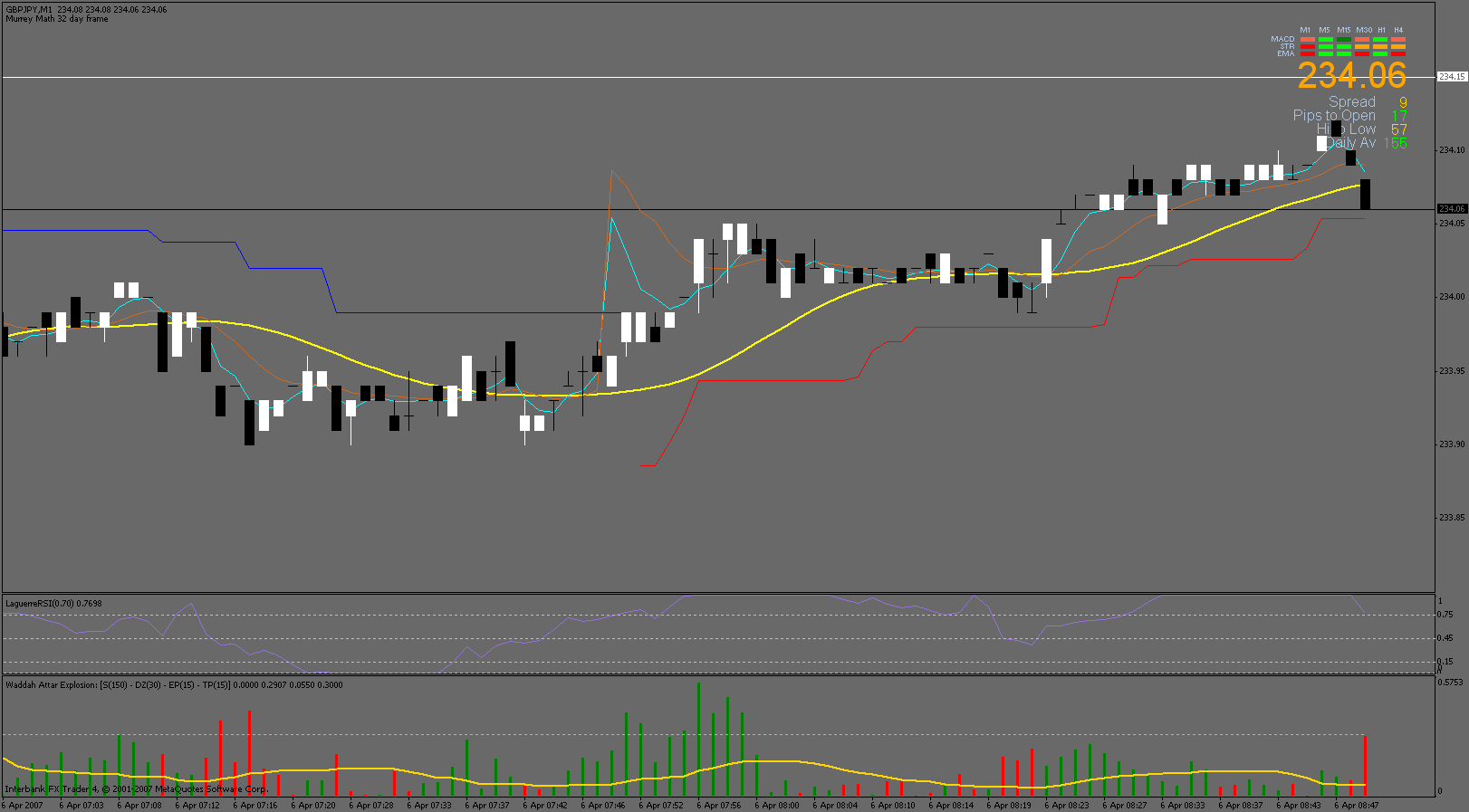Click the 6 Apr 08:00 time label

click(x=777, y=805)
